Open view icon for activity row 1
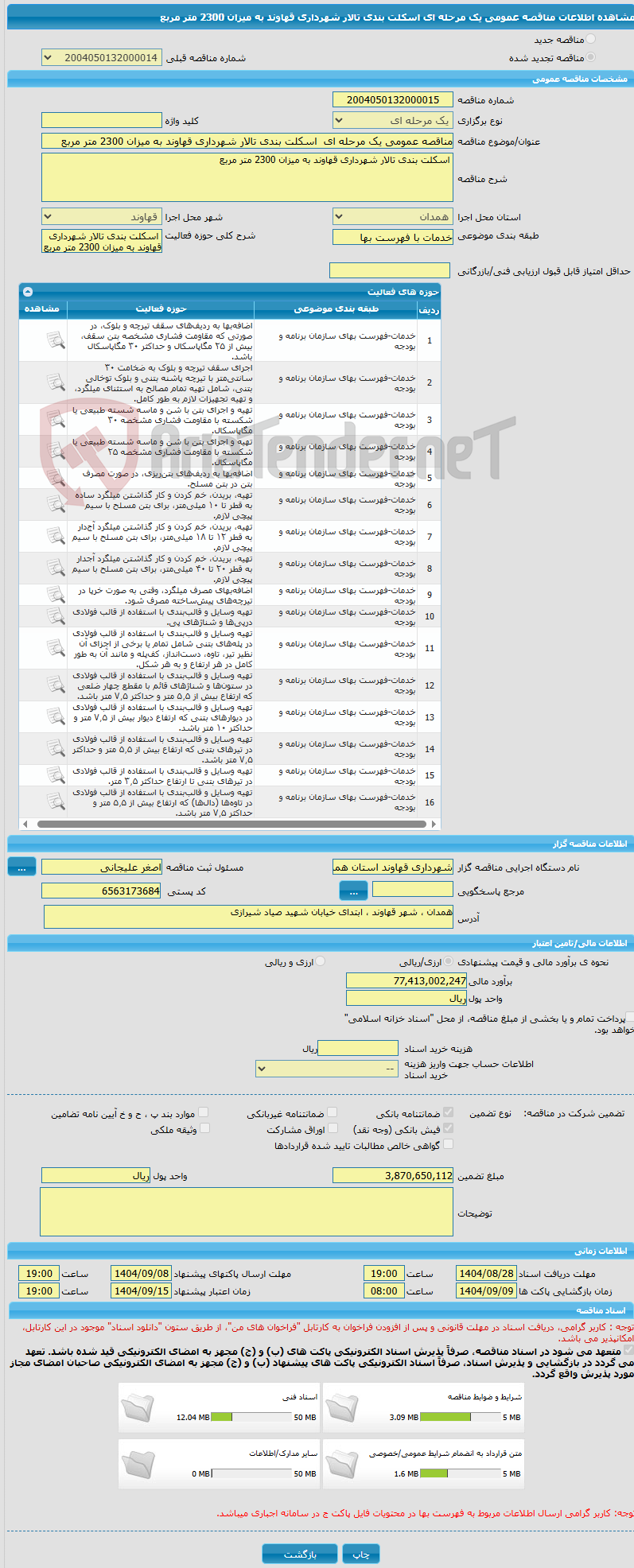This screenshot has width=634, height=1568. click(56, 340)
